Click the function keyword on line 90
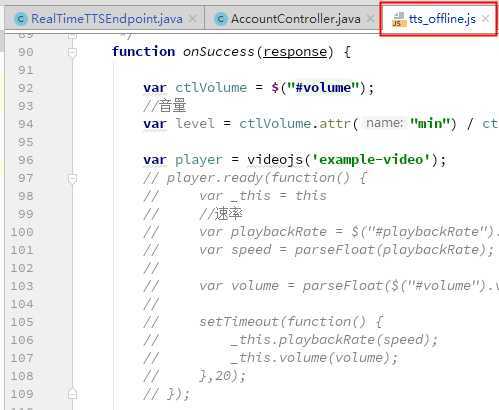The height and width of the screenshot is (410, 499). coord(143,52)
